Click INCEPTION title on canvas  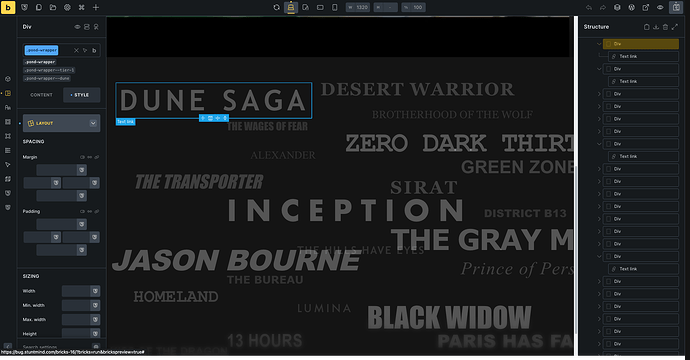[x=346, y=210]
